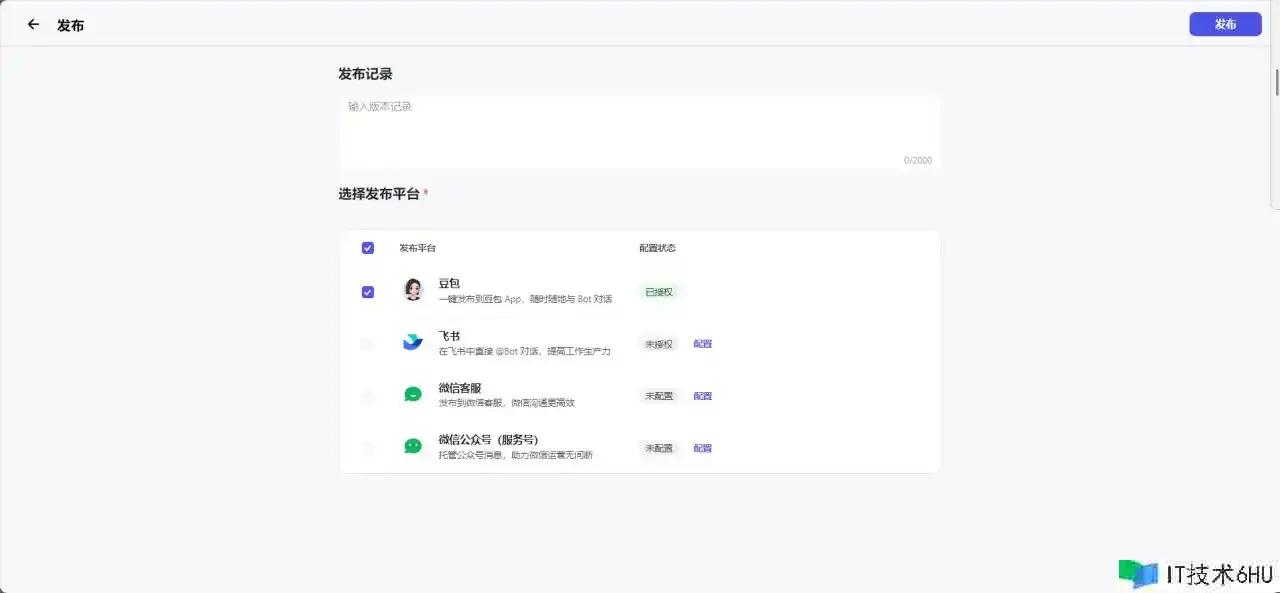Open the 配置 link for 飞书
1280x593 pixels.
tap(703, 344)
